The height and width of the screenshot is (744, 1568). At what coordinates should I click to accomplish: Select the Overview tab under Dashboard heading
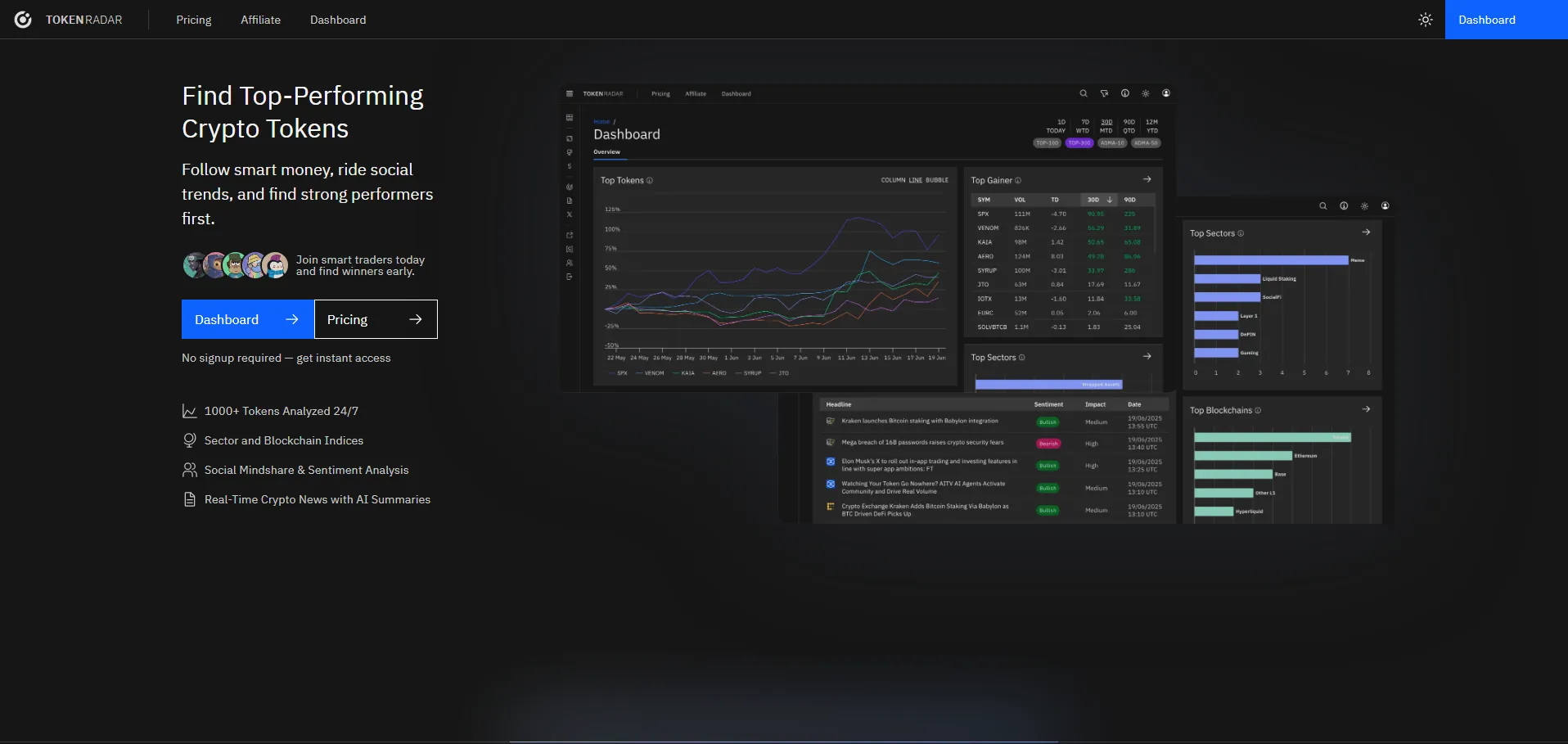pos(606,152)
